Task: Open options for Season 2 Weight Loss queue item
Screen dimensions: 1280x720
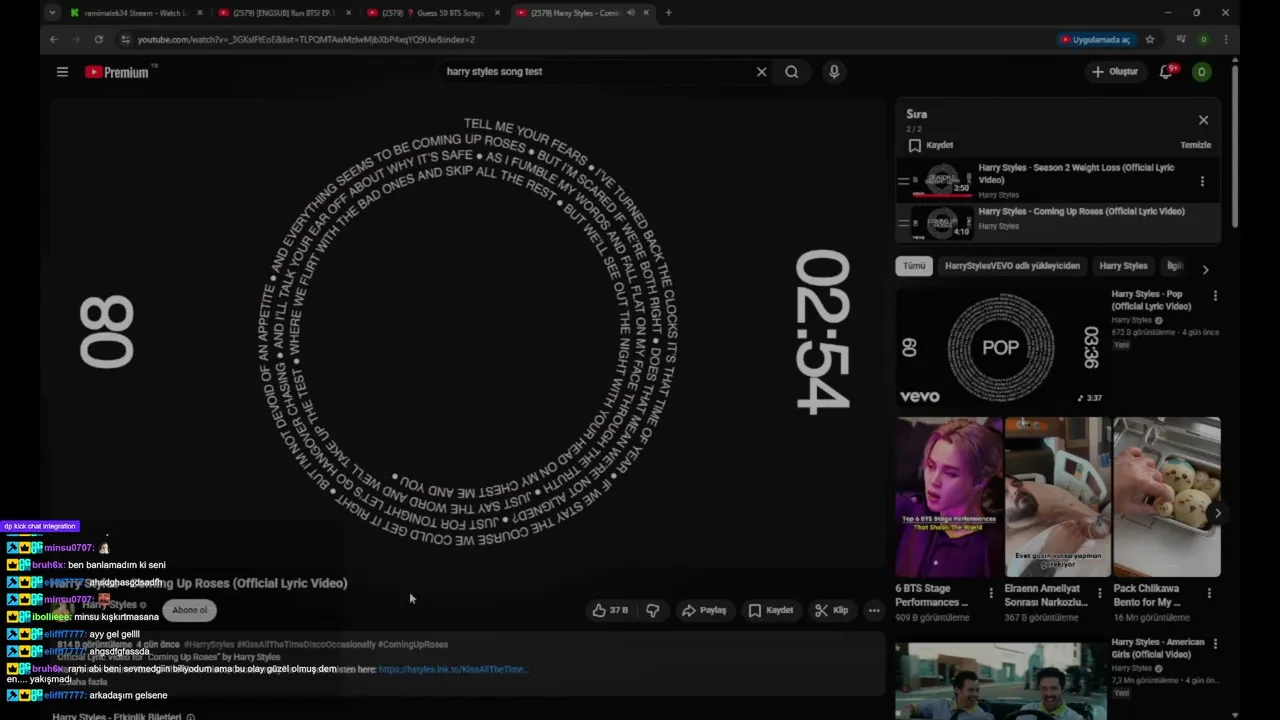Action: [x=1202, y=182]
